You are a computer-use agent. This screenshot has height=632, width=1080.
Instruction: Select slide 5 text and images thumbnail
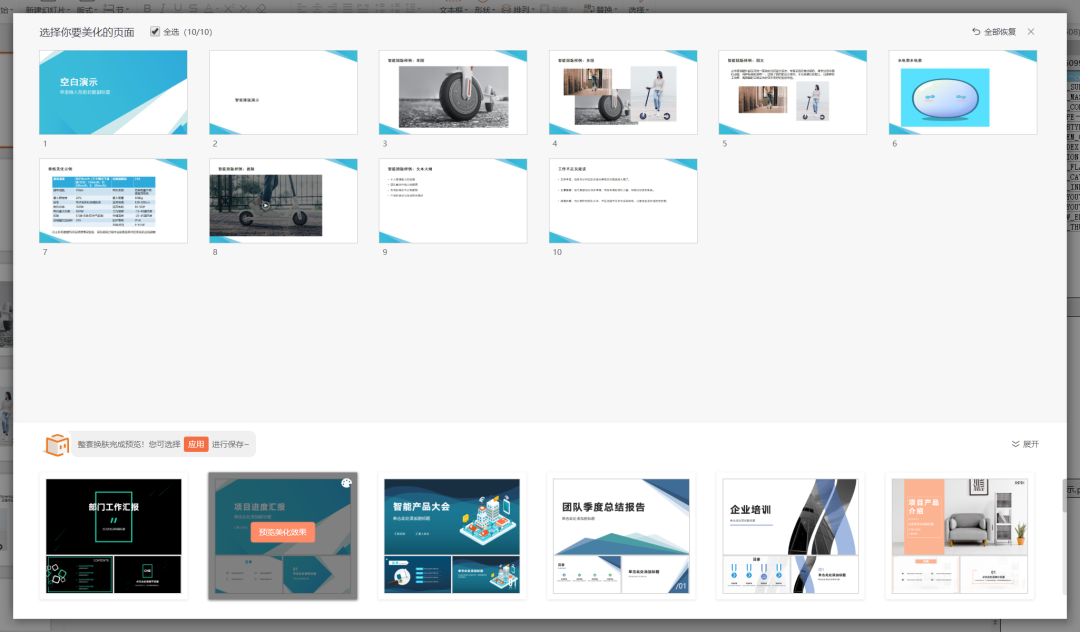pos(792,92)
